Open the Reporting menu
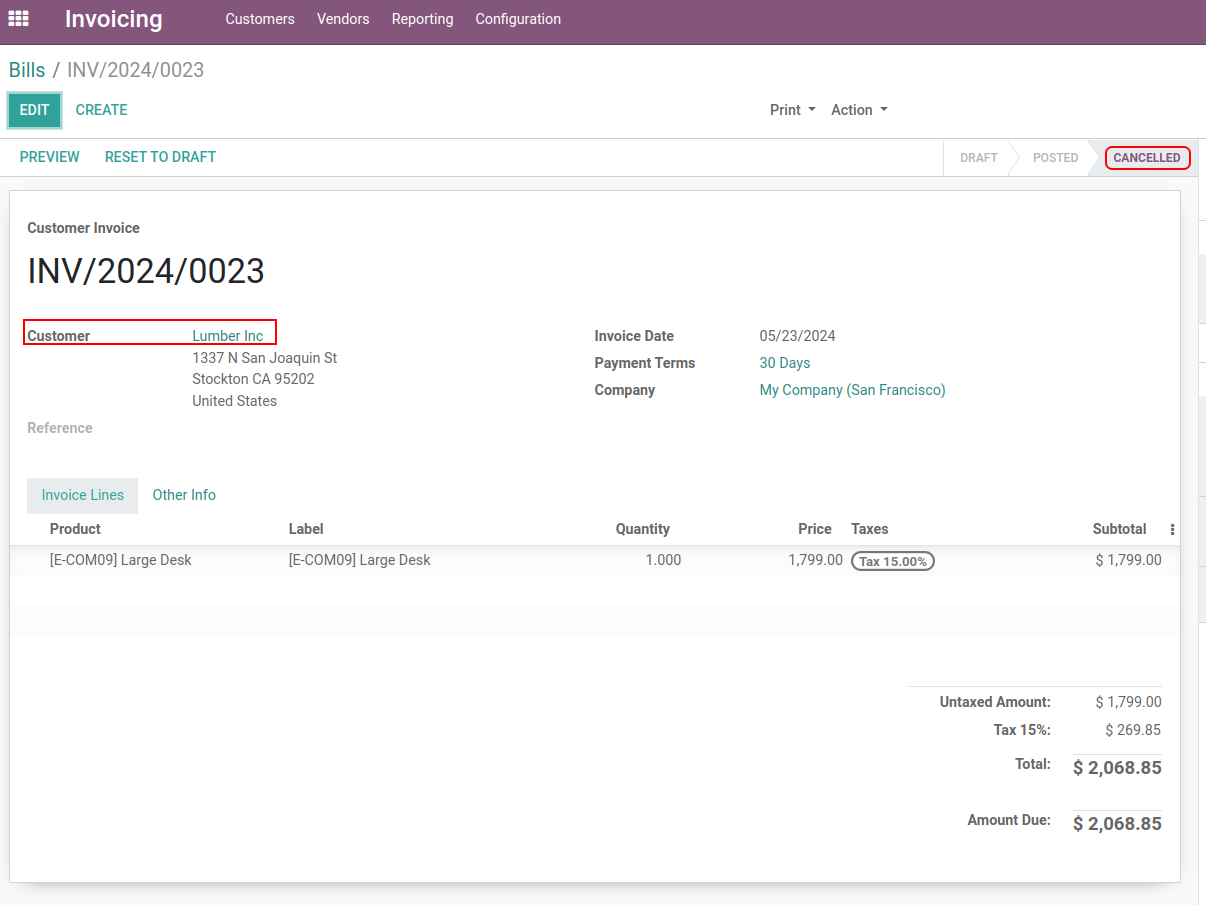The width and height of the screenshot is (1207, 905). point(422,19)
